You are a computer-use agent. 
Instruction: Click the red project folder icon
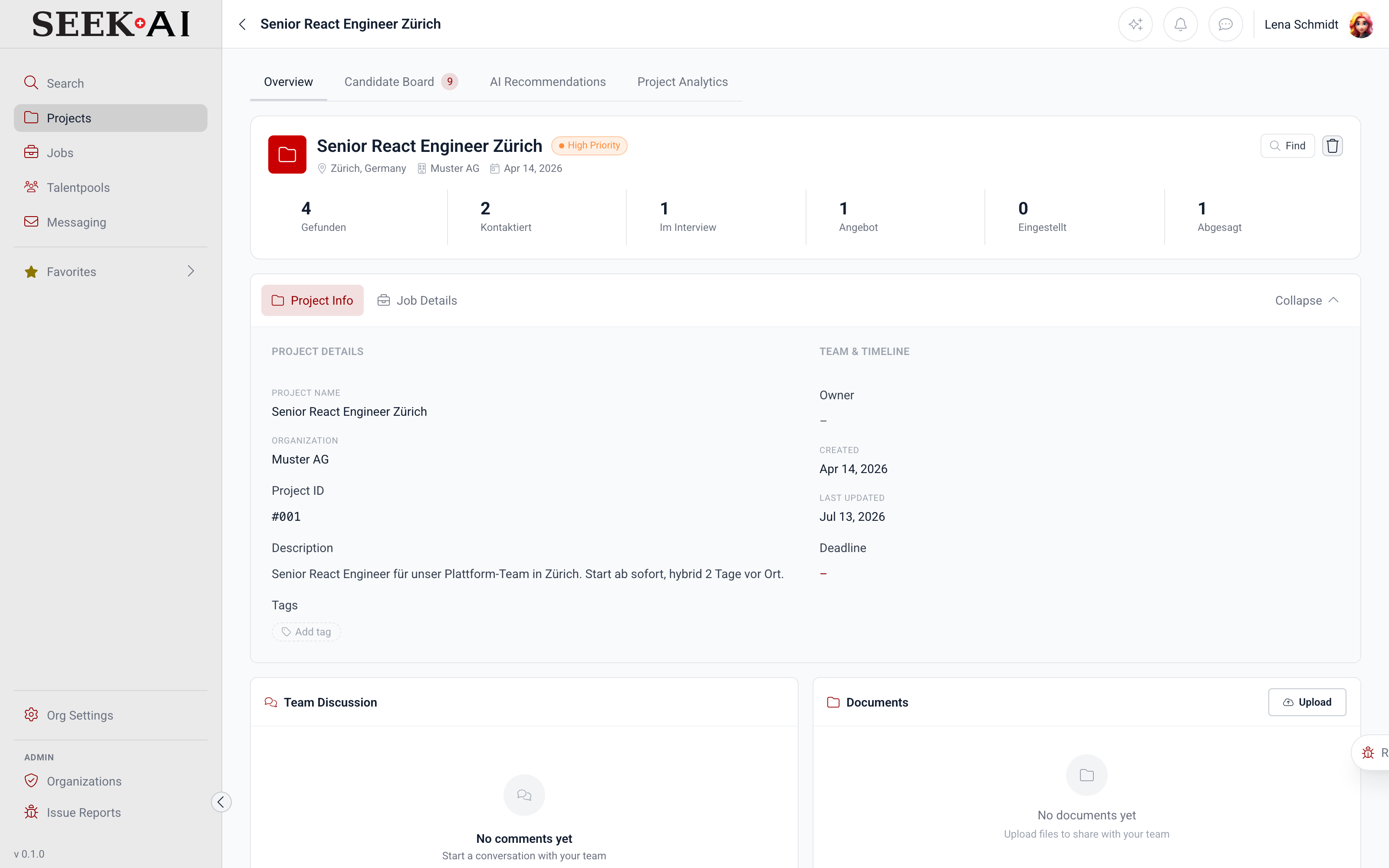(x=287, y=155)
